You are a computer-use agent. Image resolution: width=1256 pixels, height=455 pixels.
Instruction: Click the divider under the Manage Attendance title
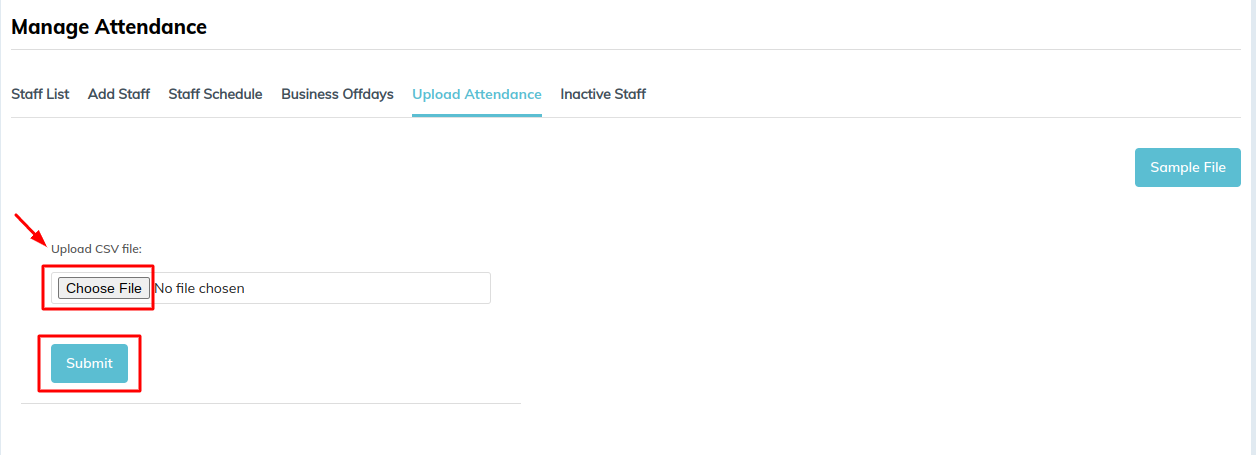[x=626, y=49]
